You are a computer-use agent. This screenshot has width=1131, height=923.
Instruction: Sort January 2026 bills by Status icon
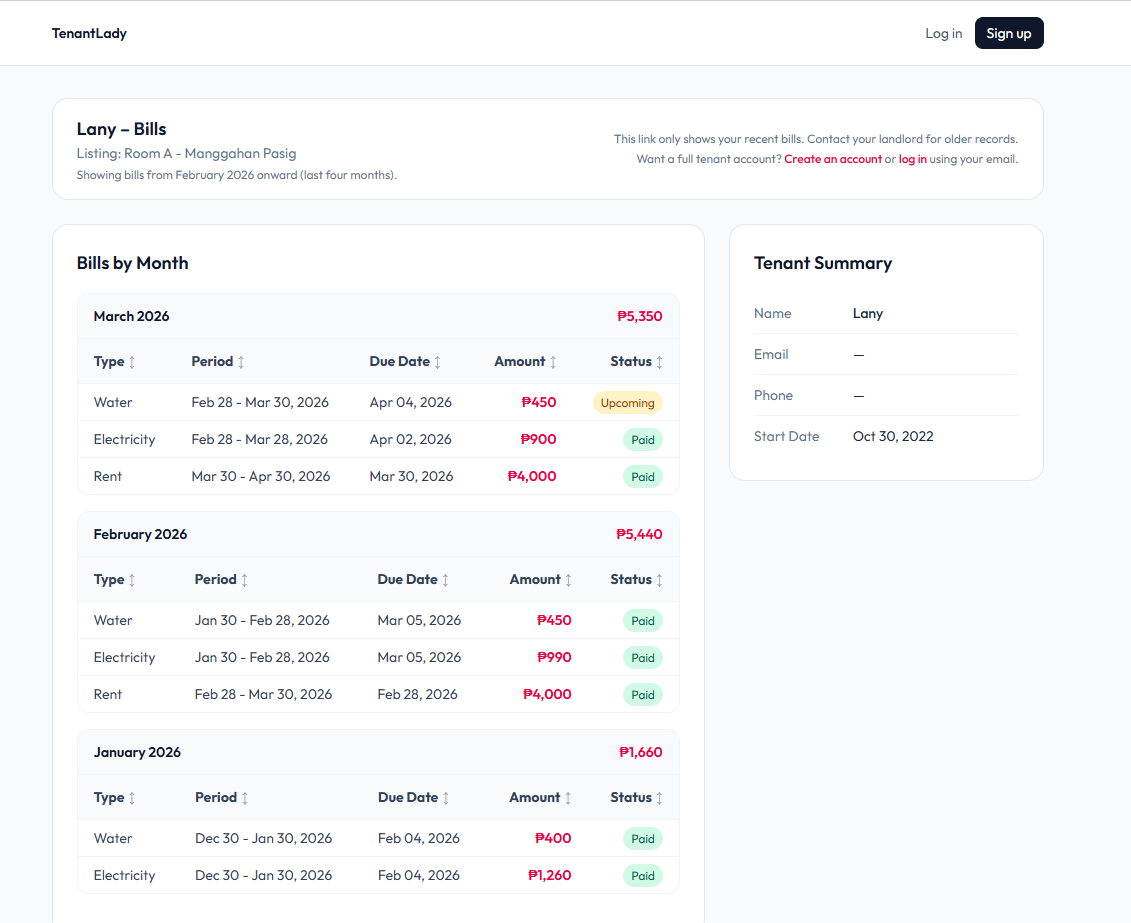pos(659,798)
